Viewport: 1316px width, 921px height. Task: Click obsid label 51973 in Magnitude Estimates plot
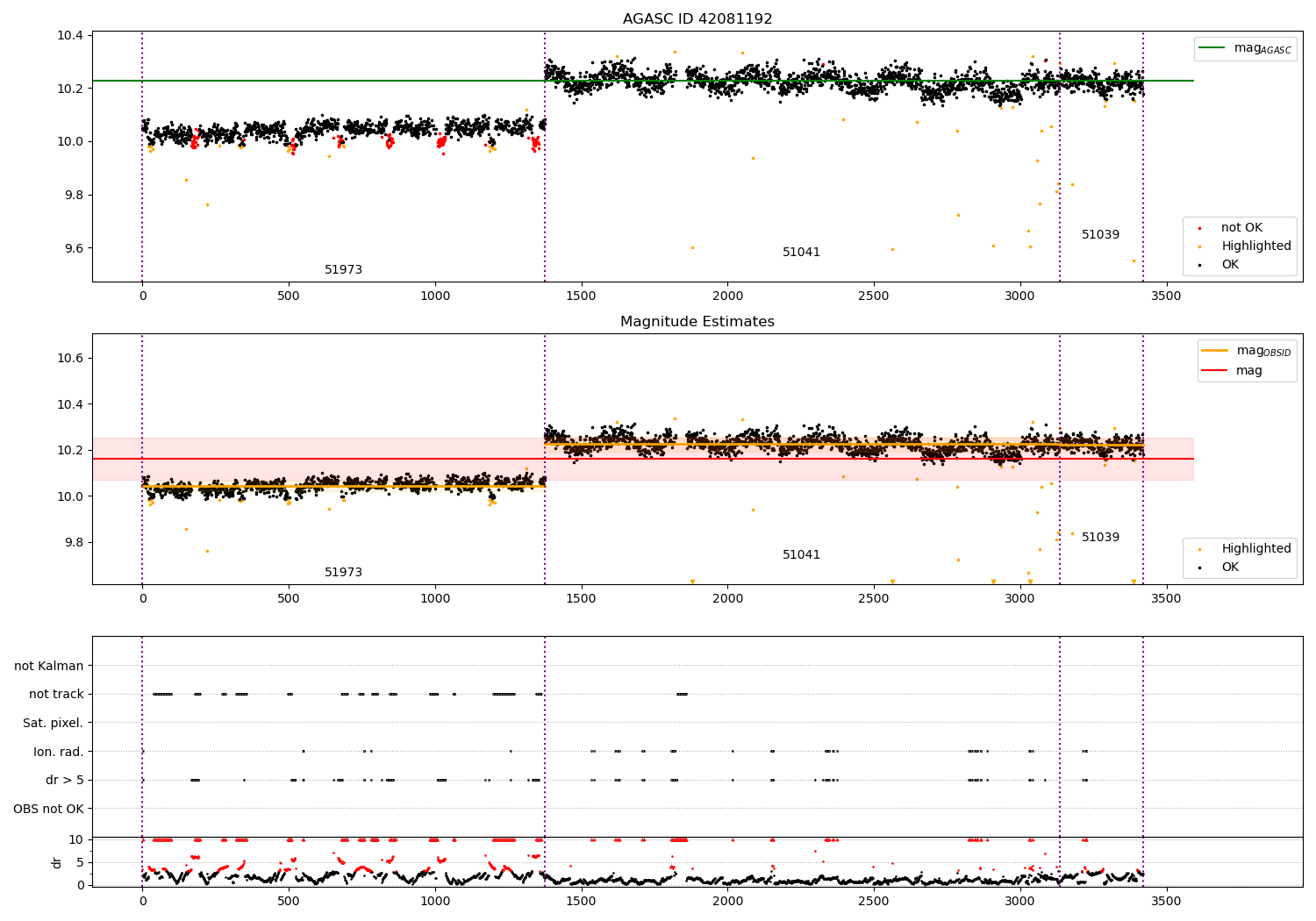click(343, 573)
